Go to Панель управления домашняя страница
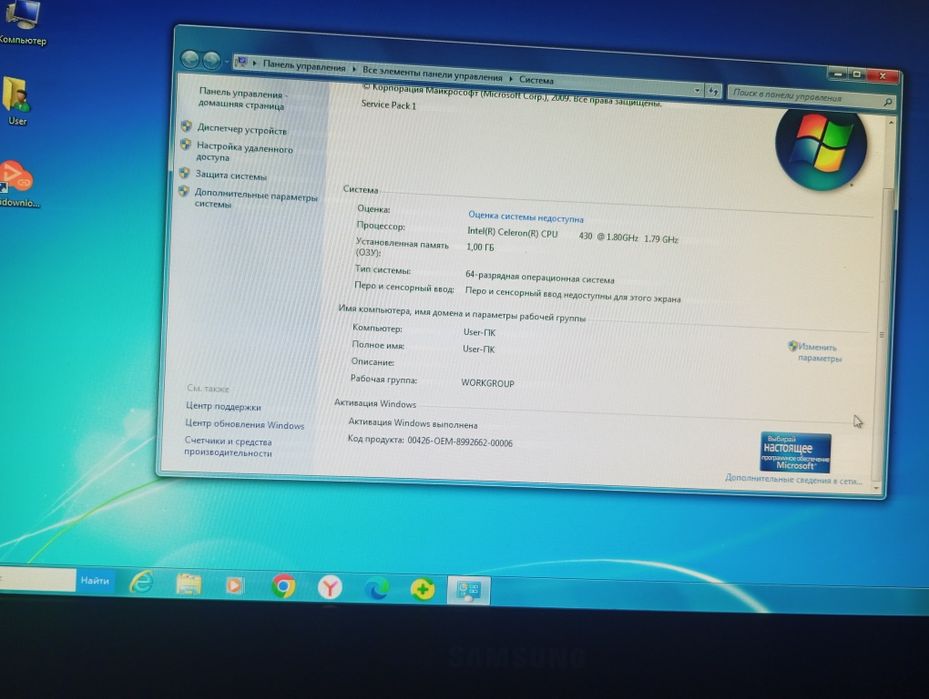929x699 pixels. click(242, 99)
